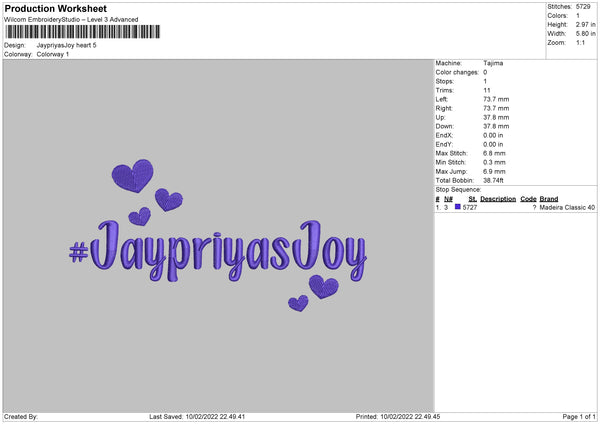Screen dimensions: 600x424
Task: Click the Madeira Classic 40 brand entry
Action: (x=567, y=207)
